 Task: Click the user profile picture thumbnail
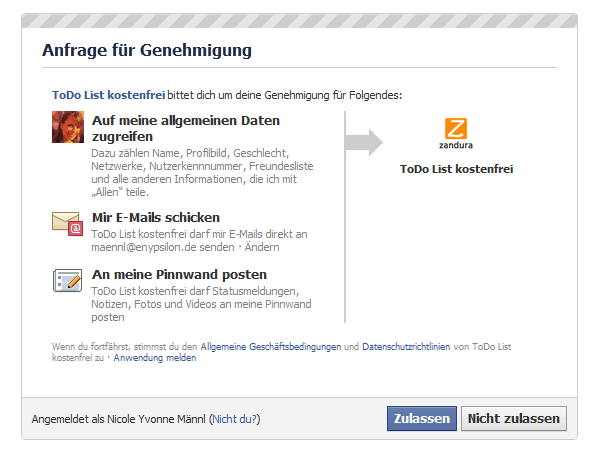click(x=68, y=127)
